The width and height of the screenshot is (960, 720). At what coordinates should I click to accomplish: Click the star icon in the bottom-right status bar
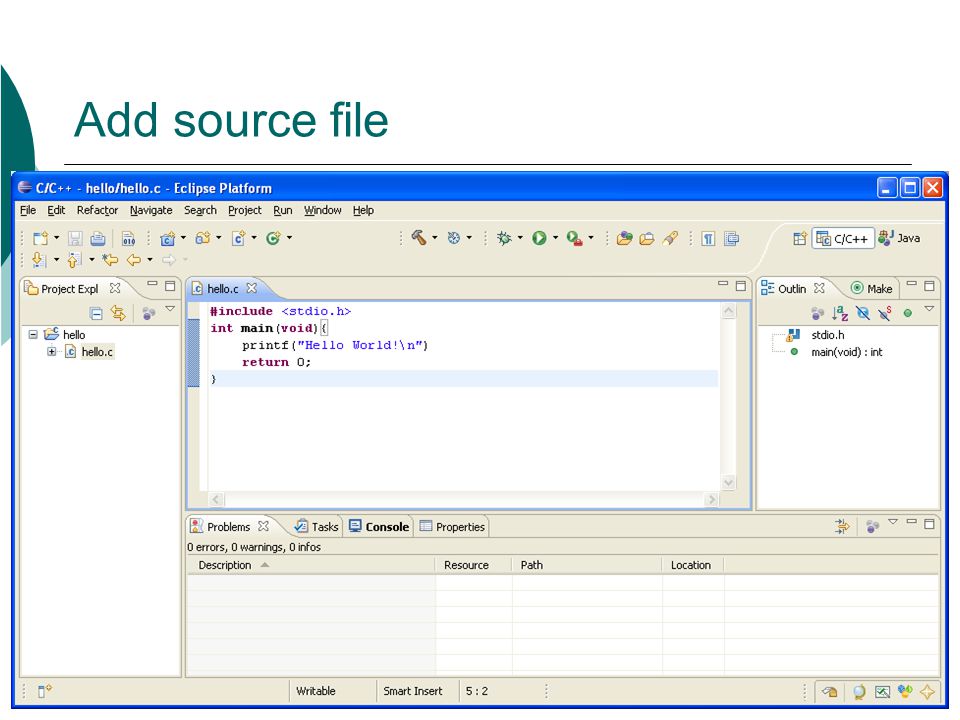pos(927,692)
